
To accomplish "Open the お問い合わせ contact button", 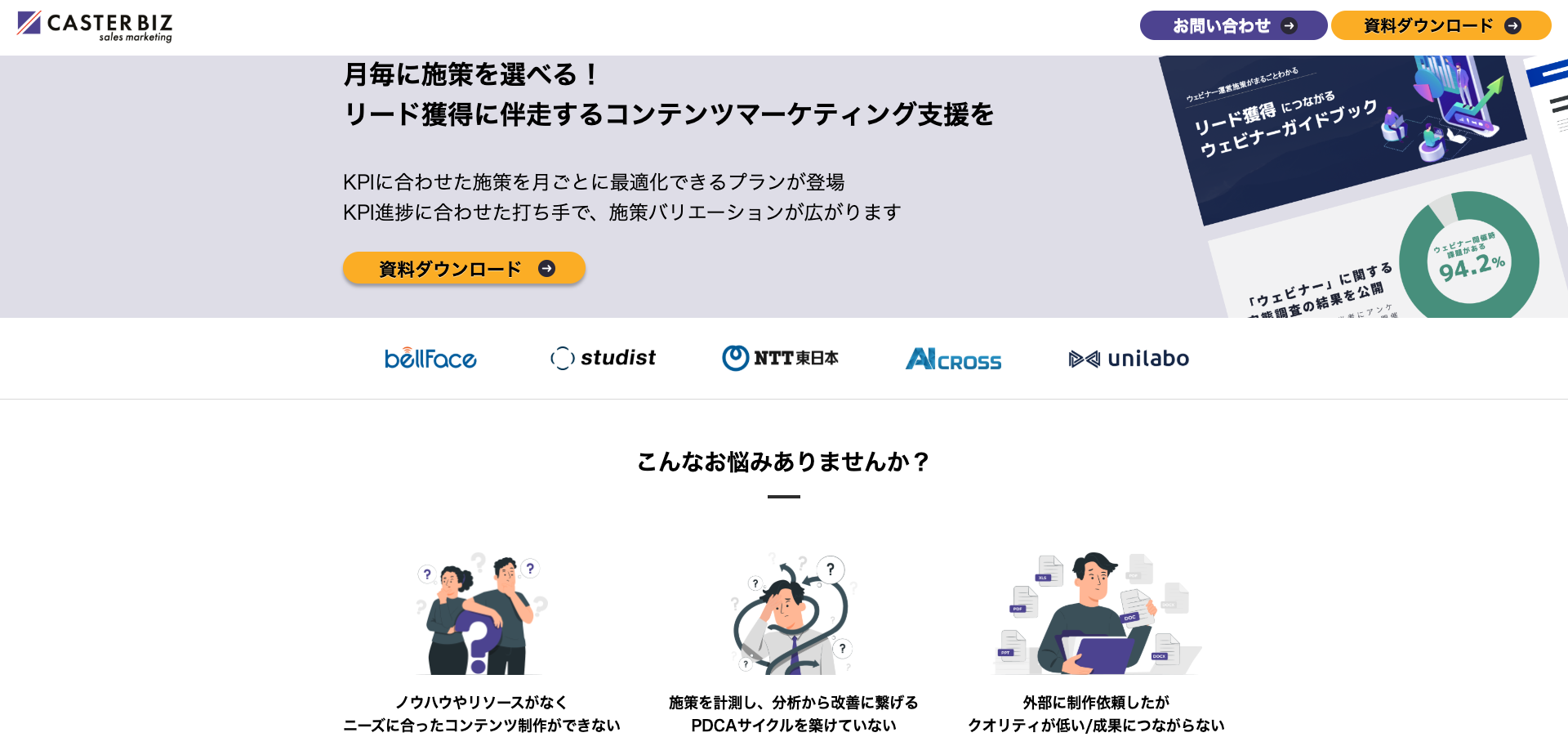I will [x=1233, y=25].
